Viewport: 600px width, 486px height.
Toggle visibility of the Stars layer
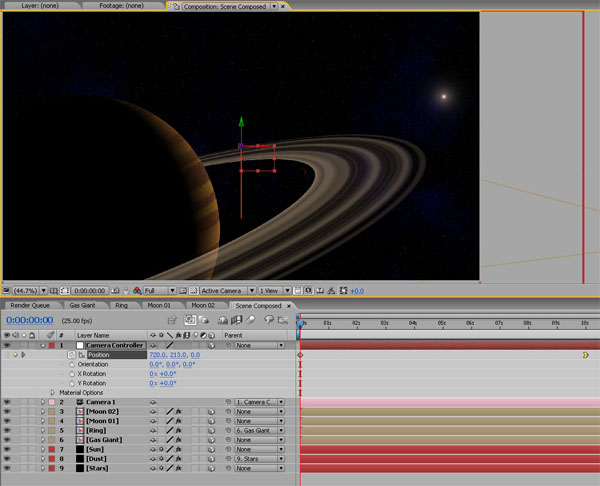pyautogui.click(x=8, y=468)
